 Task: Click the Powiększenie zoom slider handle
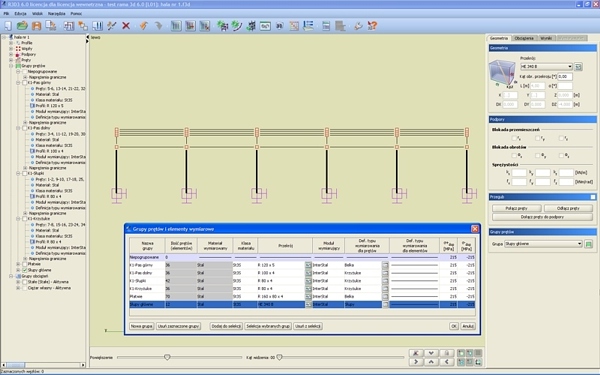[x=167, y=357]
